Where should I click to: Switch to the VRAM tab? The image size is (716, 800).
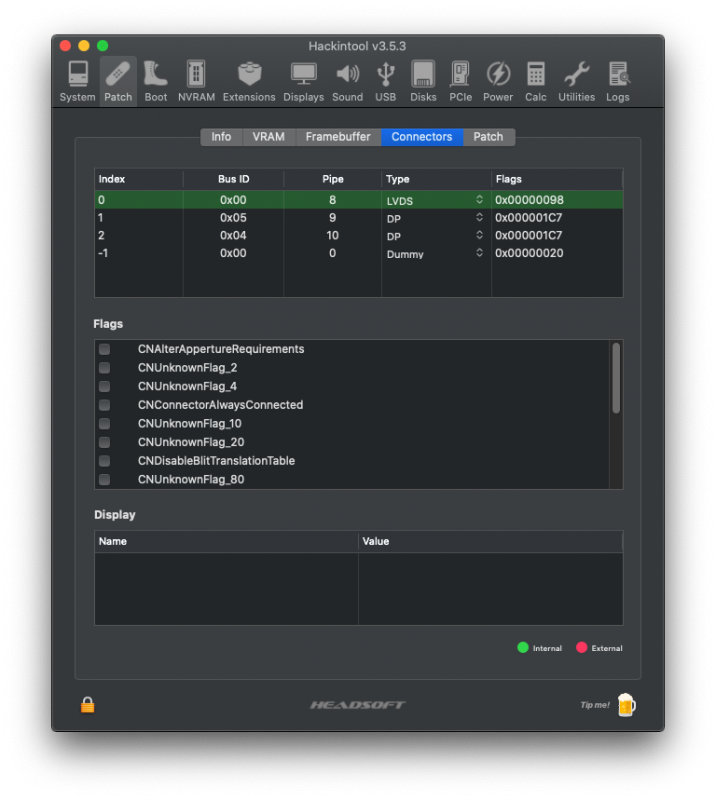tap(268, 137)
